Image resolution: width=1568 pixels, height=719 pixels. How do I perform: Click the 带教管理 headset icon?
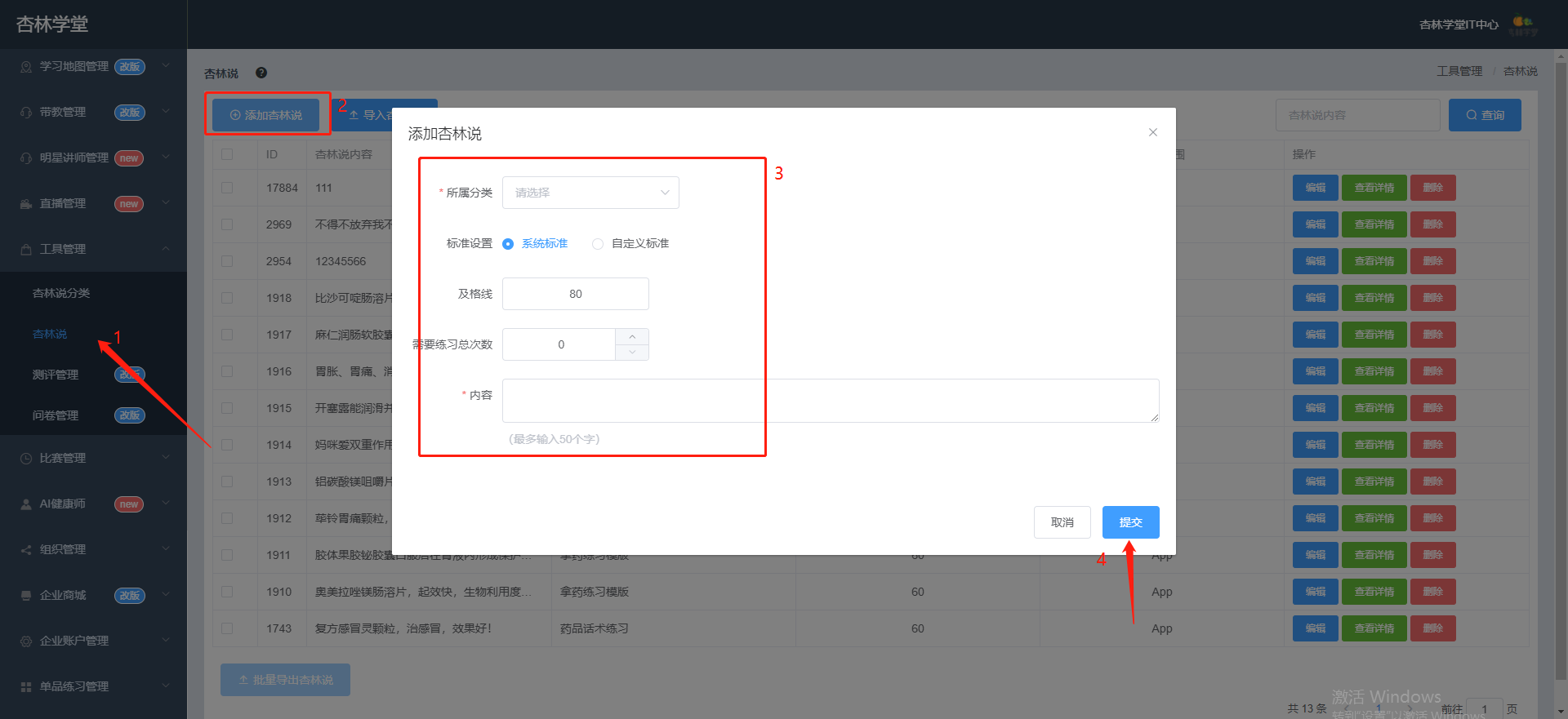(26, 113)
